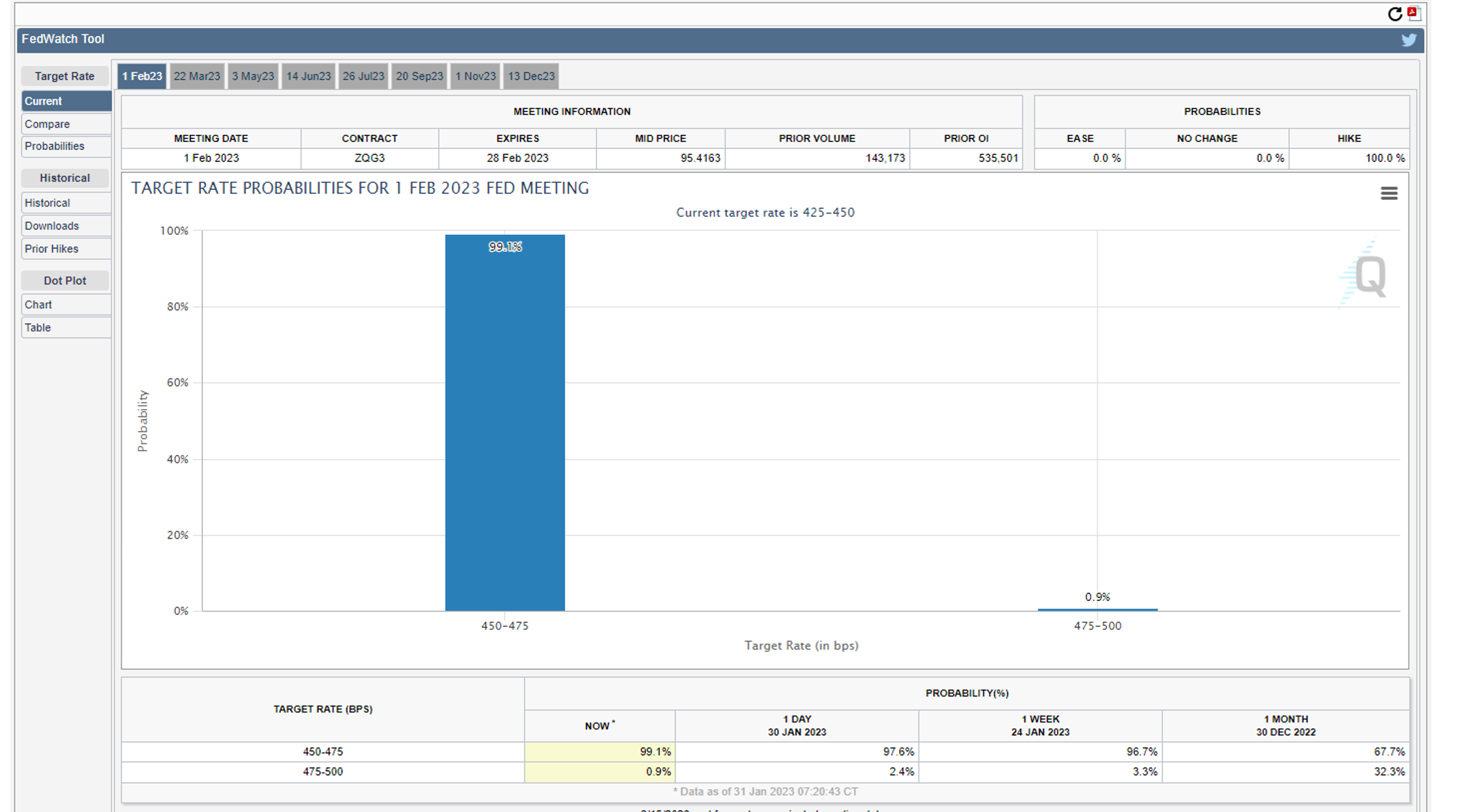Open the PDF export icon

(1414, 13)
